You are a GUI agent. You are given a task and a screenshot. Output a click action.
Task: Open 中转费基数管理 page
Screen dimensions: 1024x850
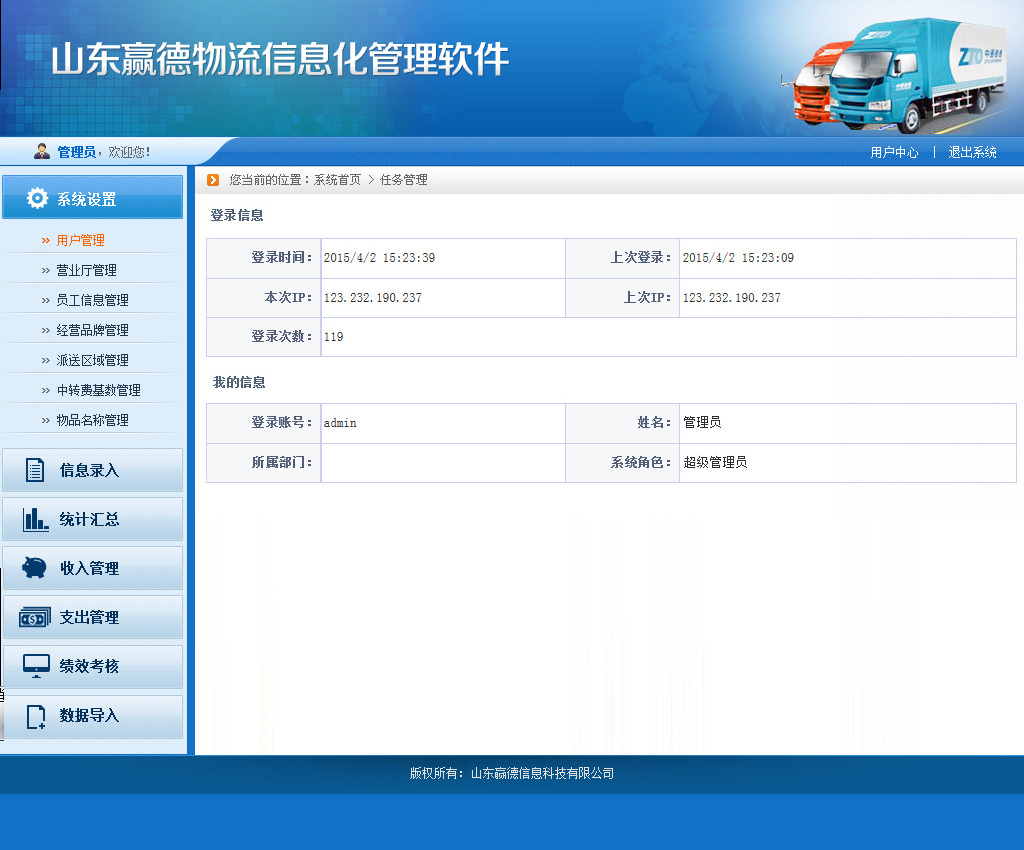click(98, 390)
